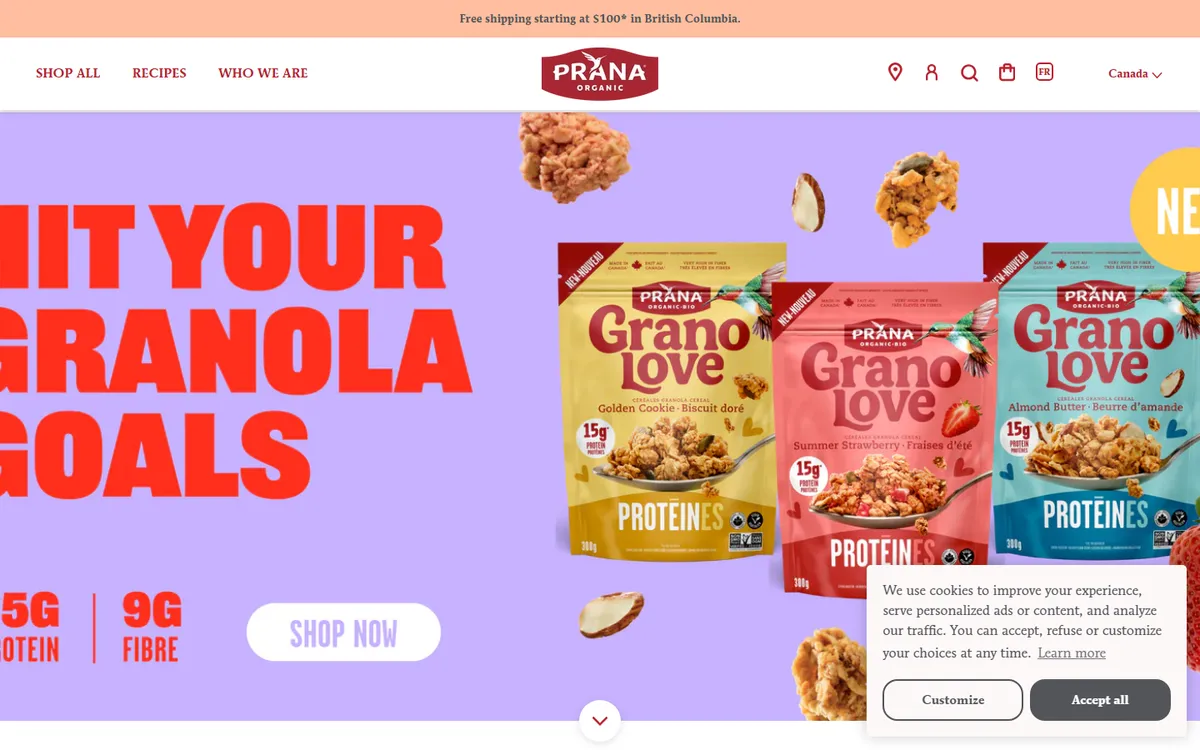This screenshot has height=750, width=1200.
Task: Switch language with the FR icon
Action: [x=1044, y=72]
